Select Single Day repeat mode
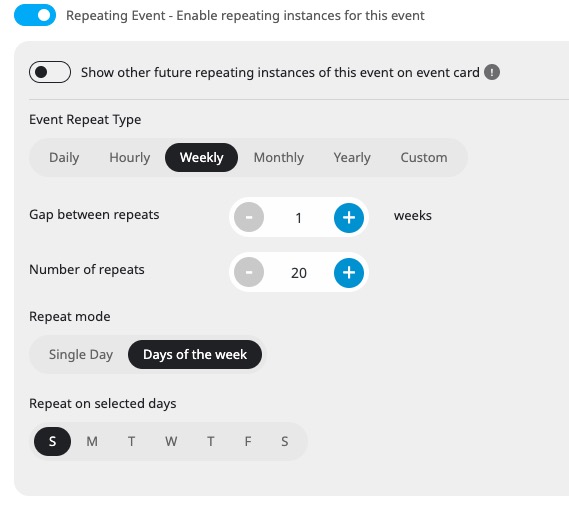569x512 pixels. pyautogui.click(x=81, y=355)
